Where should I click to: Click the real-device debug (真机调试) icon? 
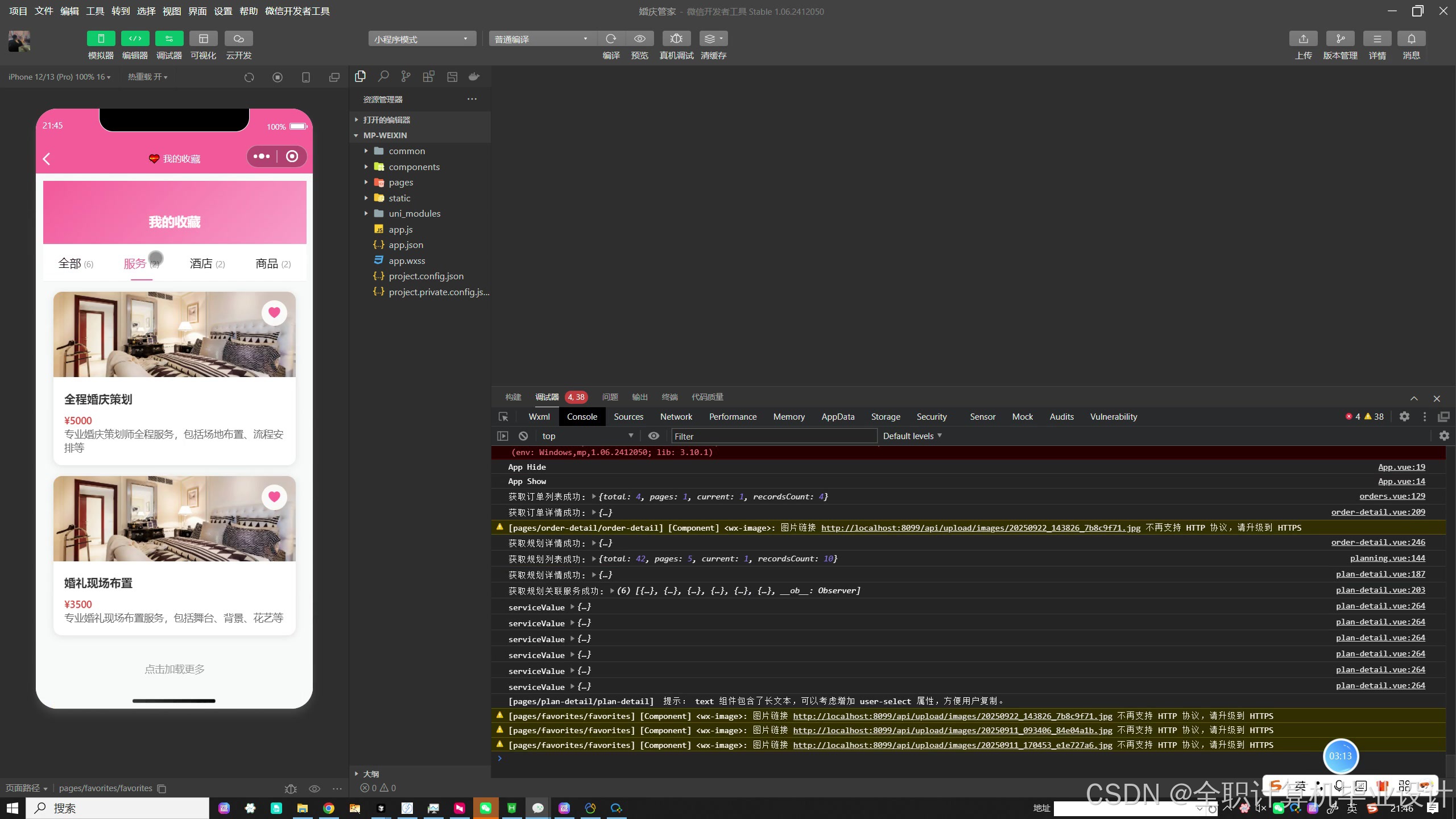click(676, 39)
